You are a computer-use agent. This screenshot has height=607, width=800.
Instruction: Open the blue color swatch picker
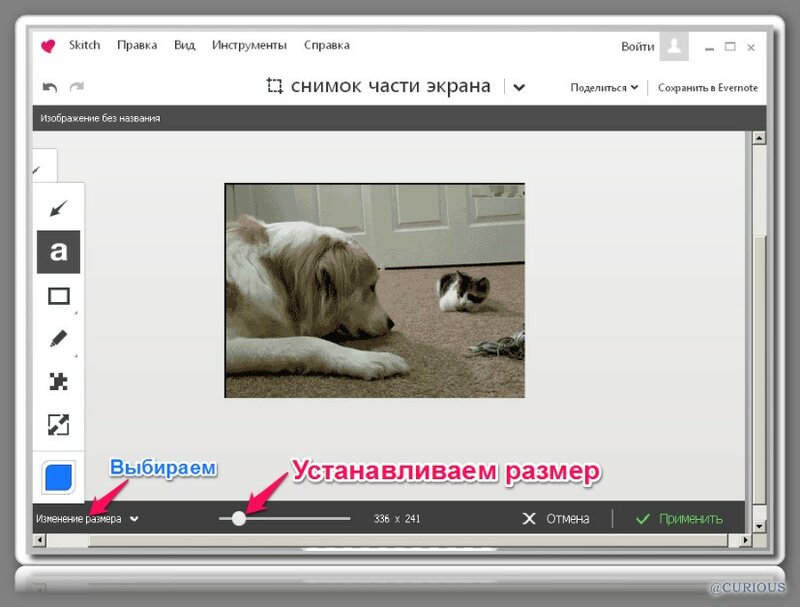pos(59,477)
